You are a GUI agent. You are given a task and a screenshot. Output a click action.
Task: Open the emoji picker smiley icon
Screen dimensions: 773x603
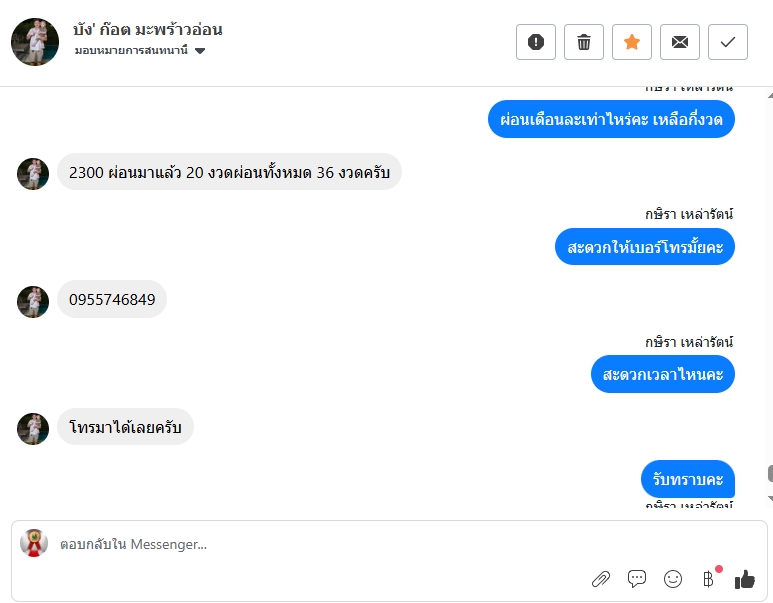(672, 579)
